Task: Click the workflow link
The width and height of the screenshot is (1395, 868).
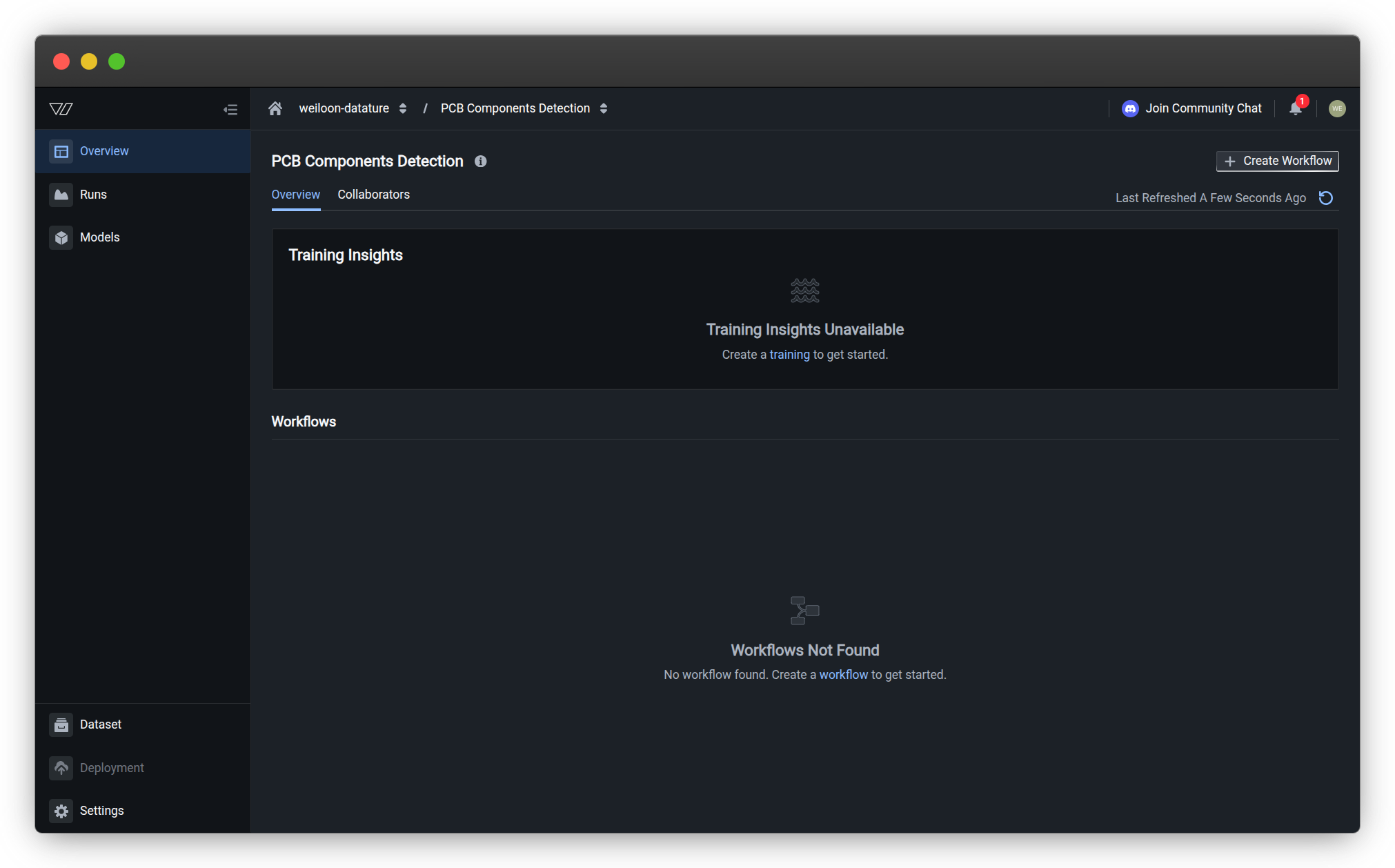Action: pyautogui.click(x=843, y=675)
